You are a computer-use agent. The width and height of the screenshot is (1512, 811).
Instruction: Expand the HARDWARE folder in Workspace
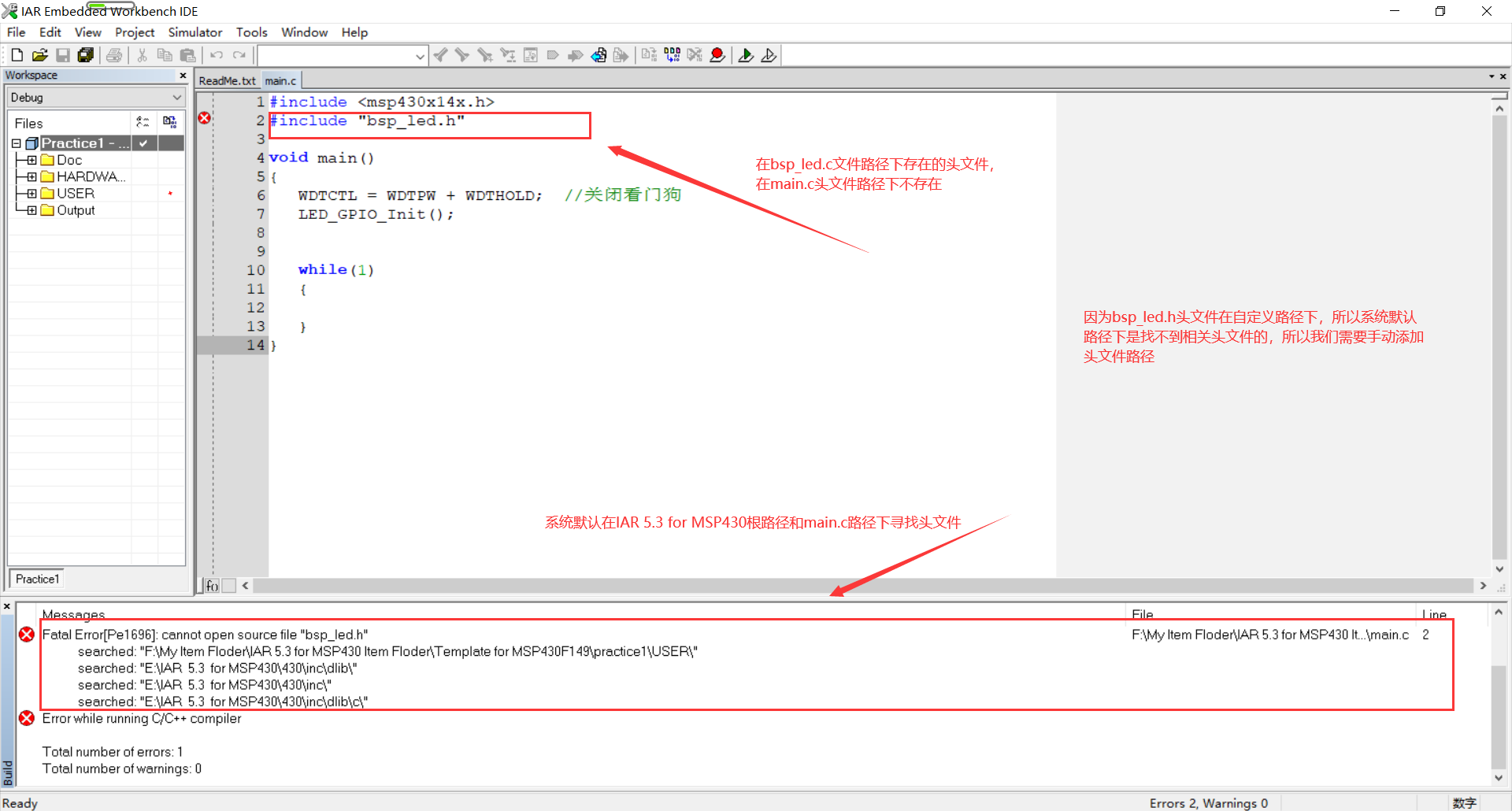tap(31, 176)
